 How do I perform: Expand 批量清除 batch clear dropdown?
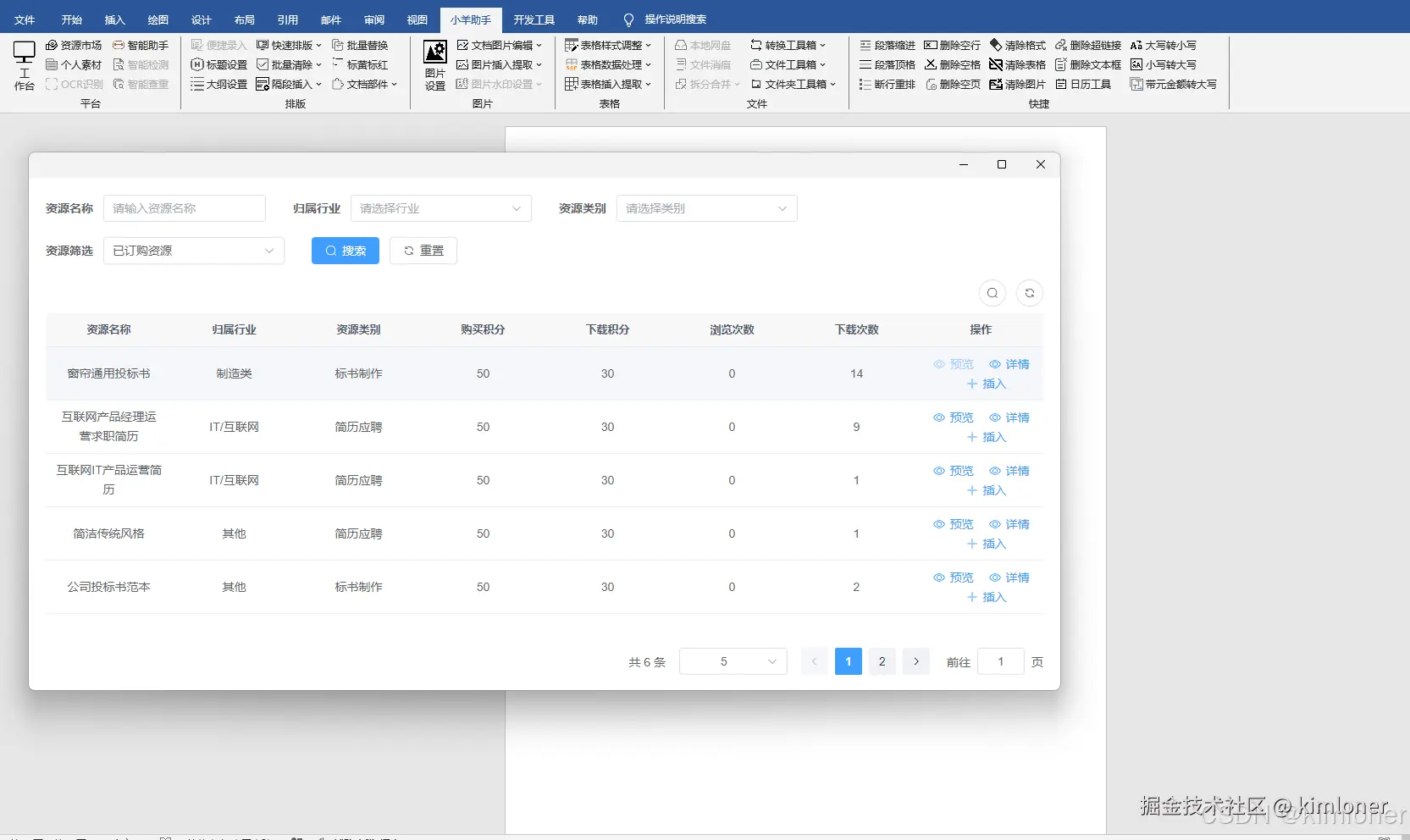[290, 64]
